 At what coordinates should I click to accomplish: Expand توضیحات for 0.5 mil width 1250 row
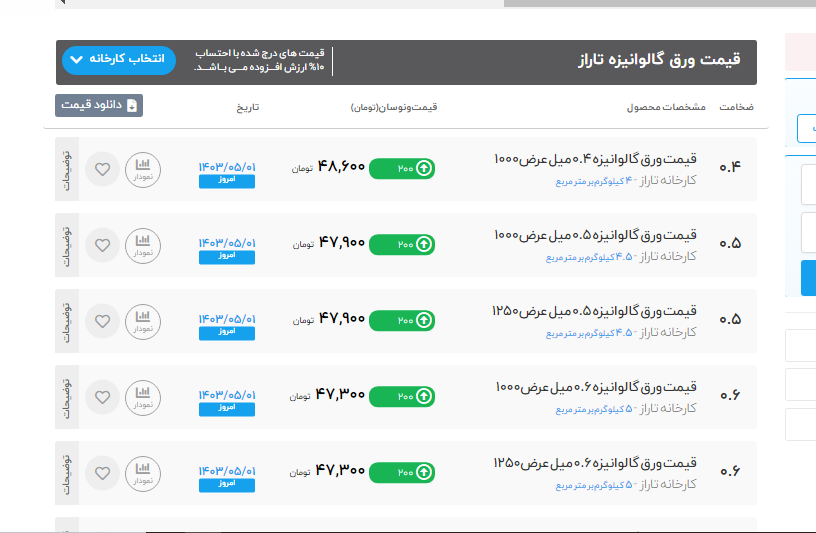(67, 320)
